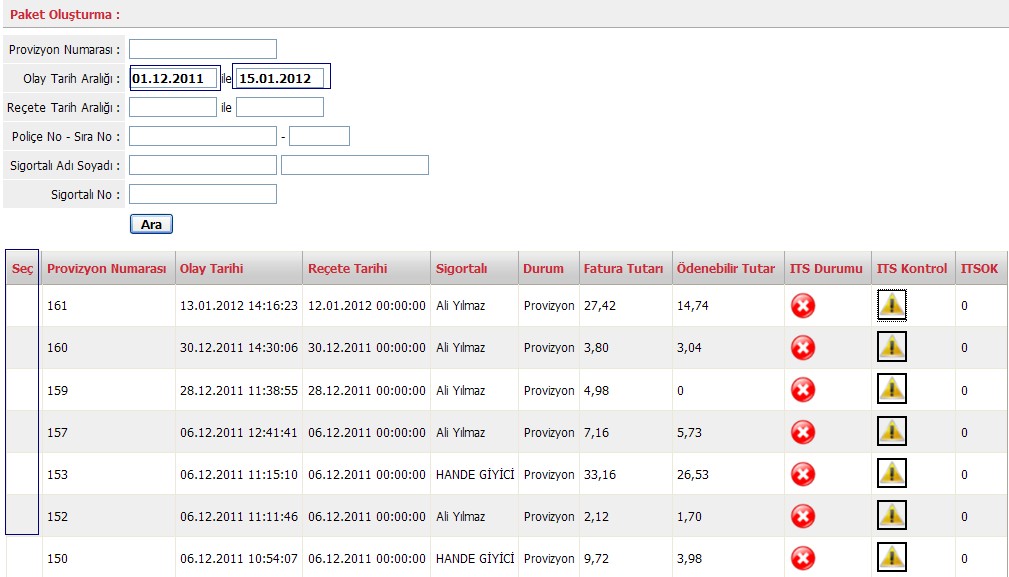Click the ITS Kontrol warning icon for provizyon 150
The height and width of the screenshot is (577, 1009).
(891, 557)
